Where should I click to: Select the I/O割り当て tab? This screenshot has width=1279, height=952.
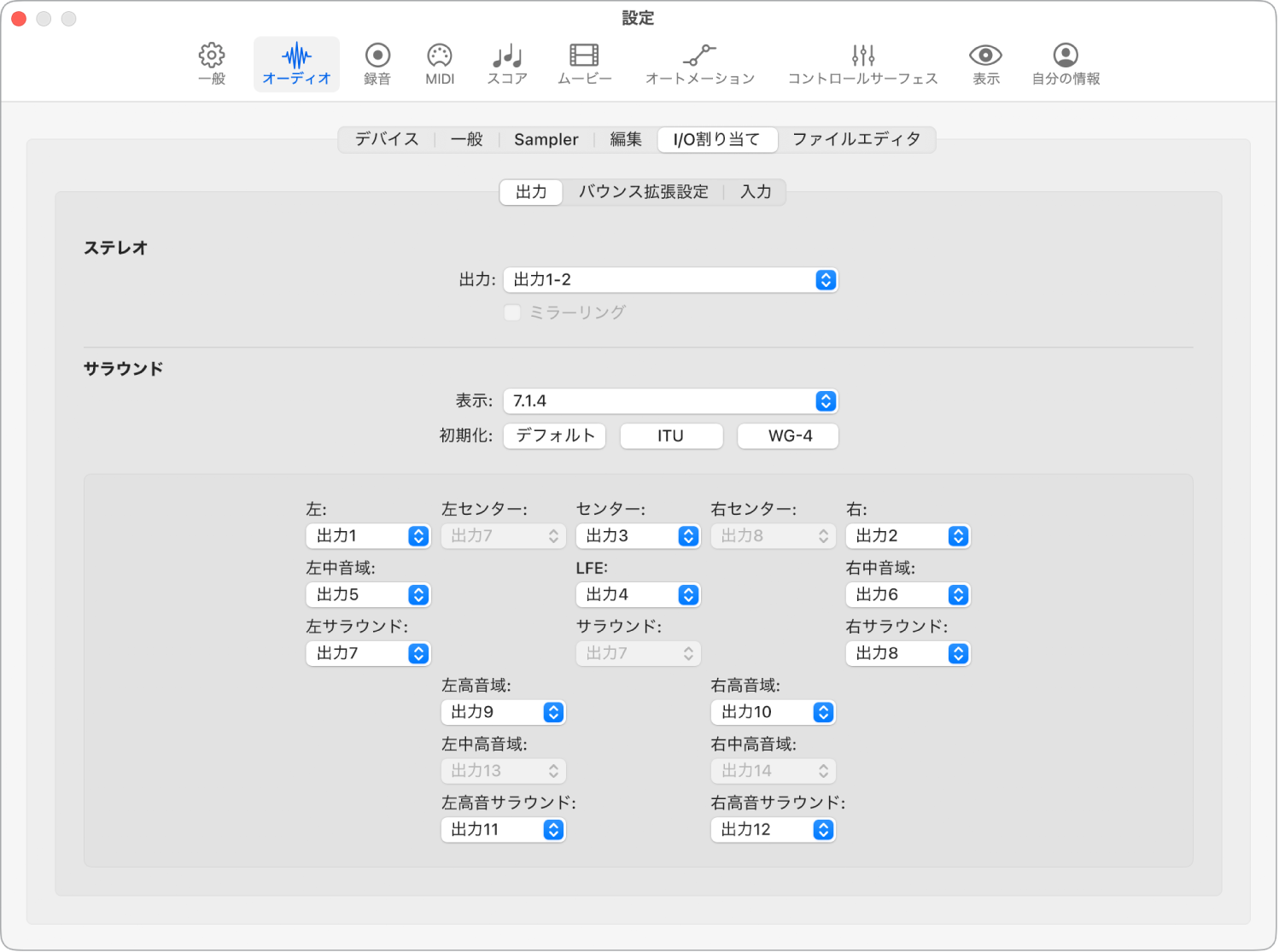tap(717, 139)
